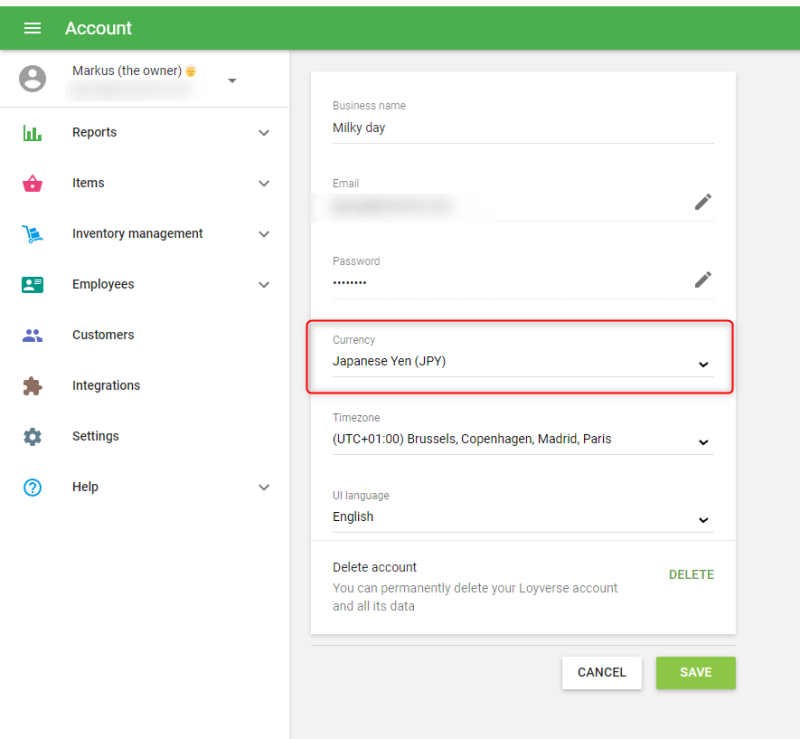Image resolution: width=800 pixels, height=739 pixels.
Task: Click the Employees ID card icon
Action: point(32,285)
